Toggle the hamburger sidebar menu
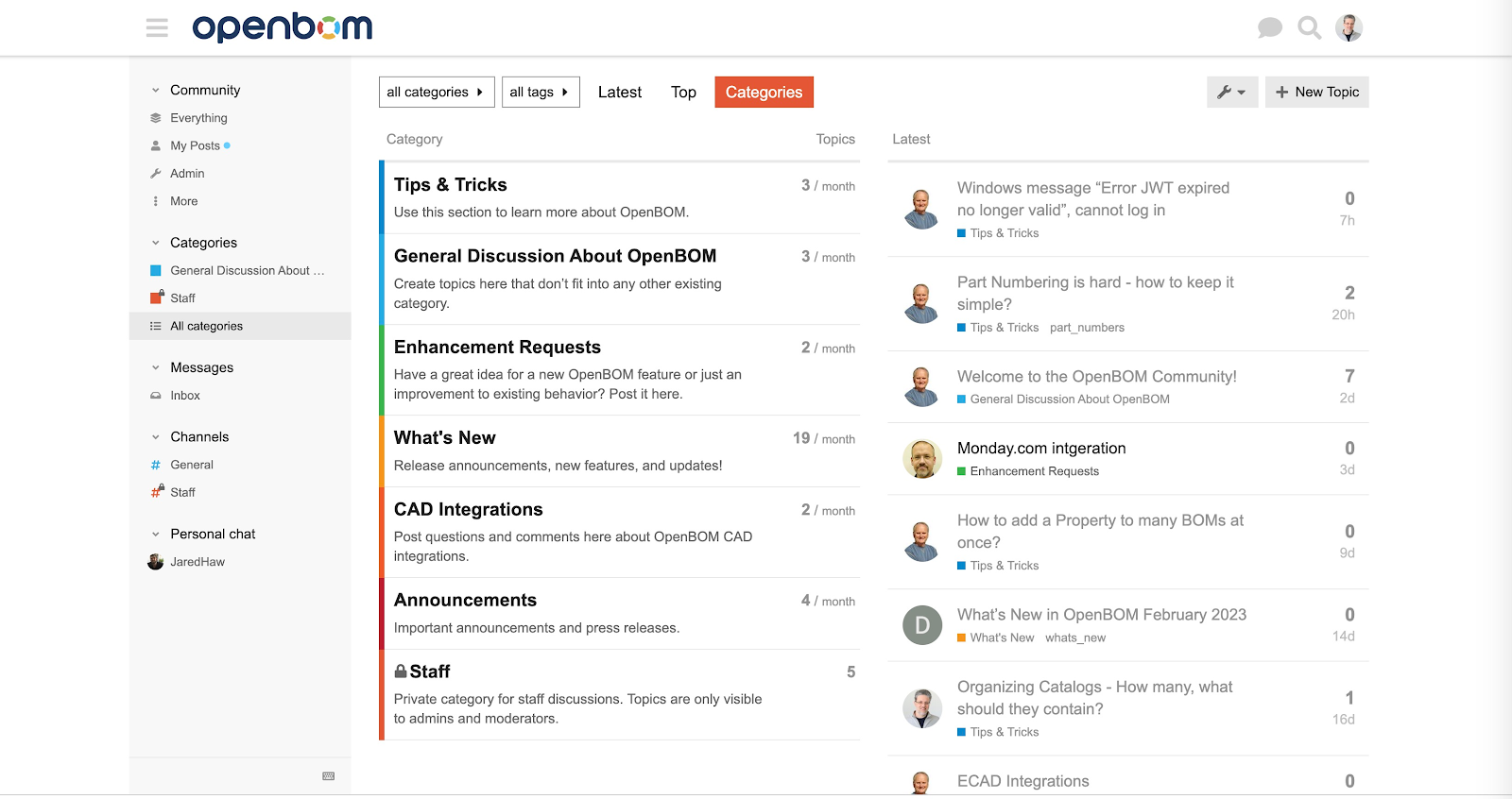This screenshot has width=1512, height=799. pos(157,28)
